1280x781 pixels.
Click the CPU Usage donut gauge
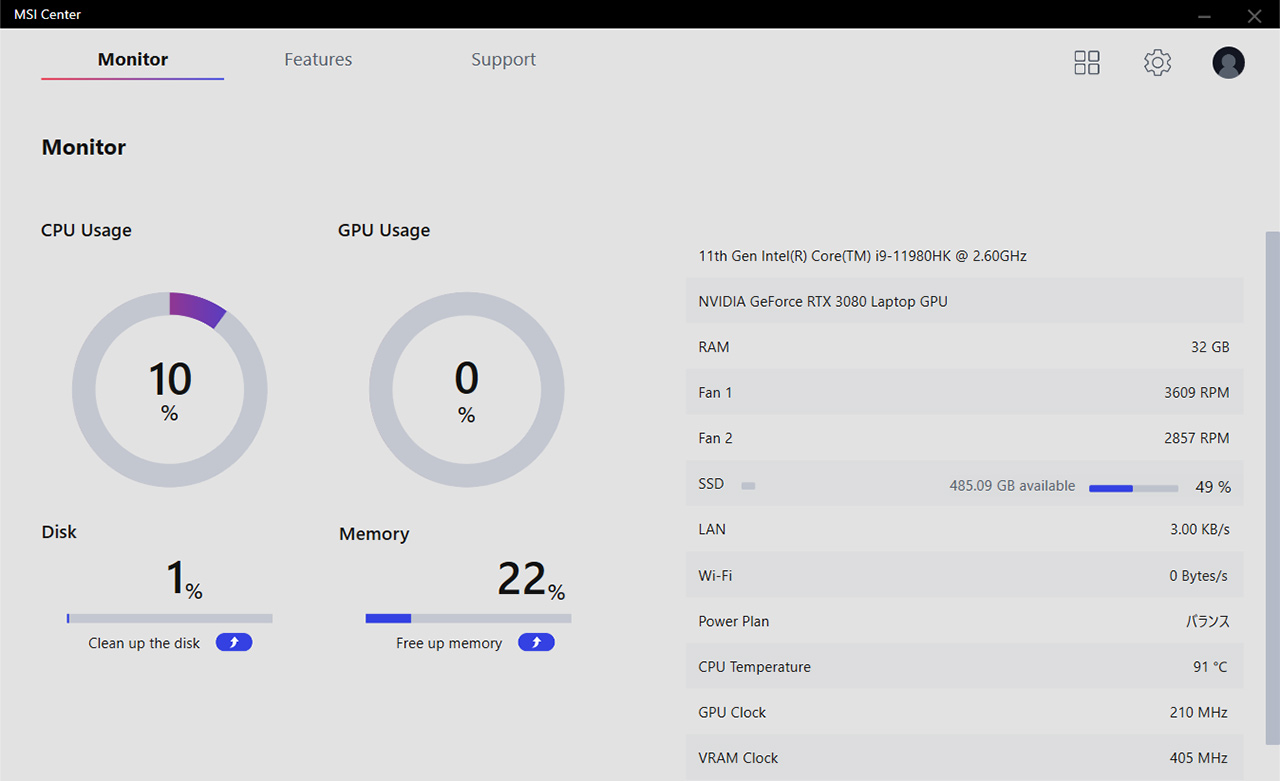click(169, 390)
